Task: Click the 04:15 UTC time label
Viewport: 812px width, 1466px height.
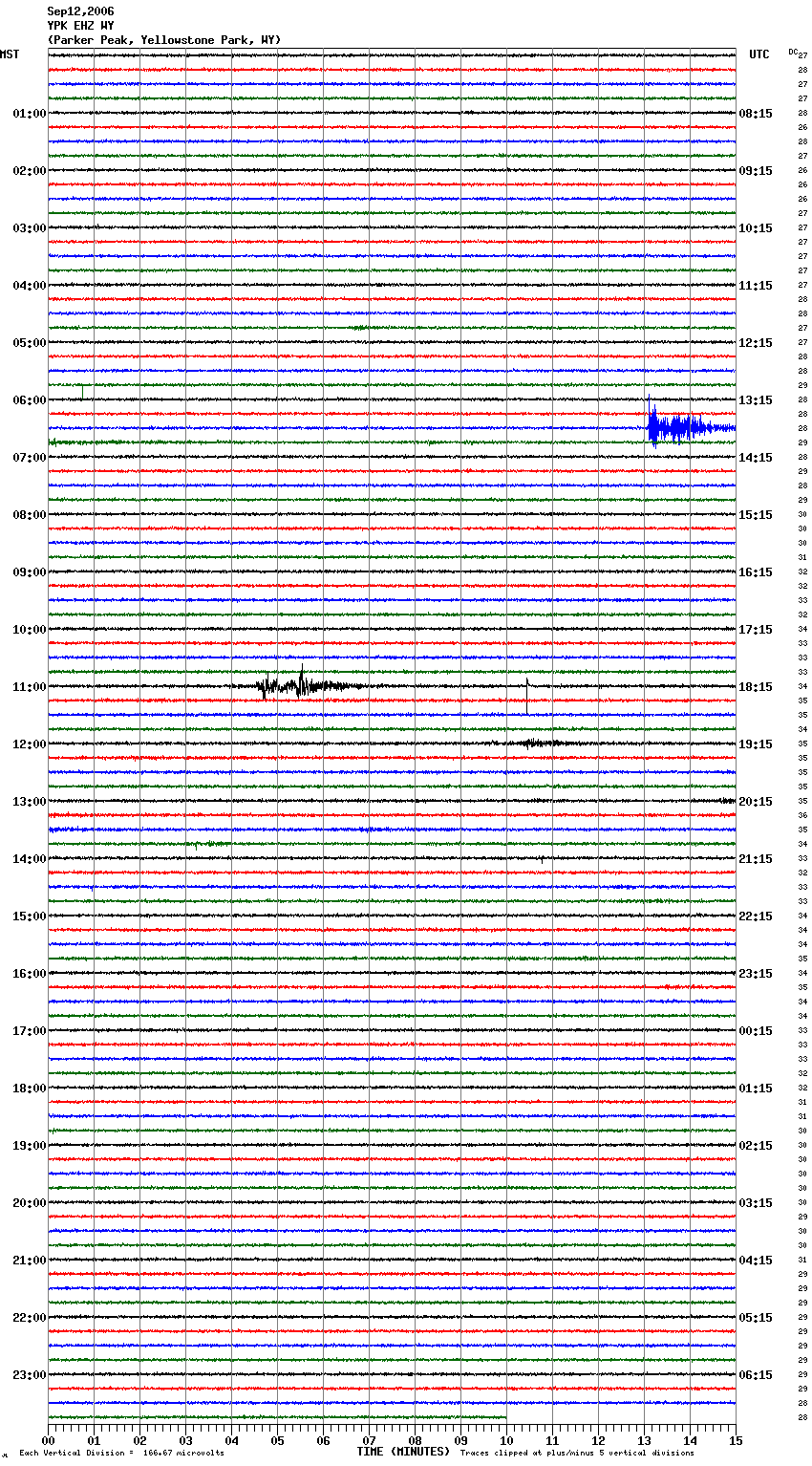Action: pos(756,1261)
